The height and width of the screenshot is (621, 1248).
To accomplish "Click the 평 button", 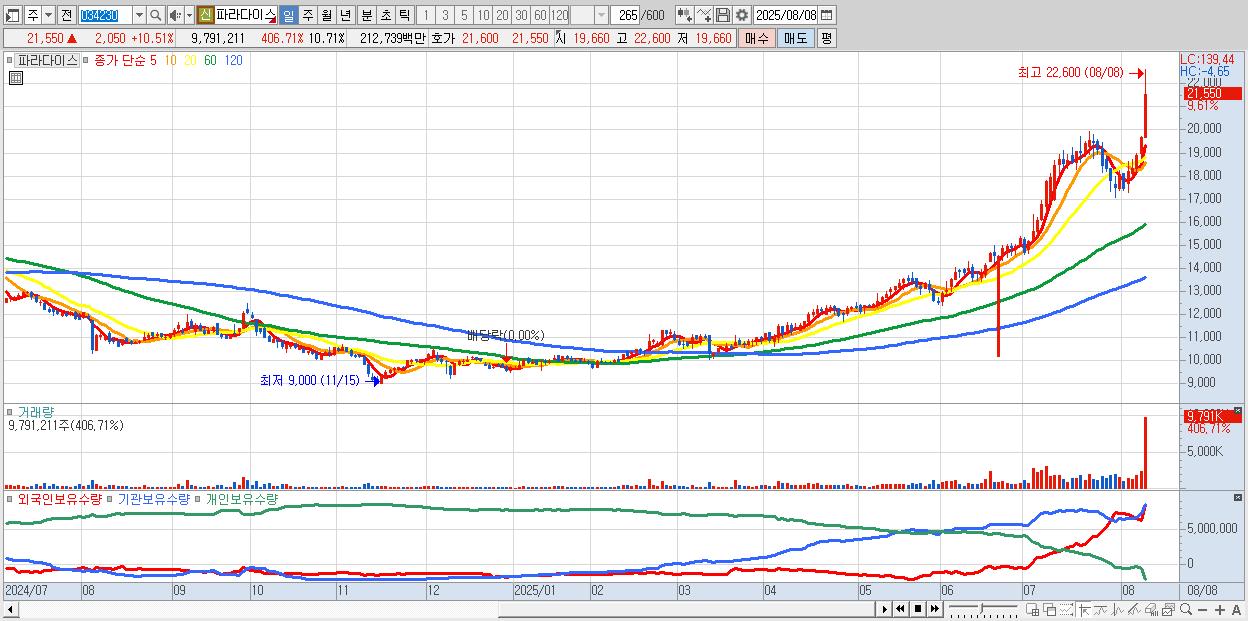I will click(826, 38).
